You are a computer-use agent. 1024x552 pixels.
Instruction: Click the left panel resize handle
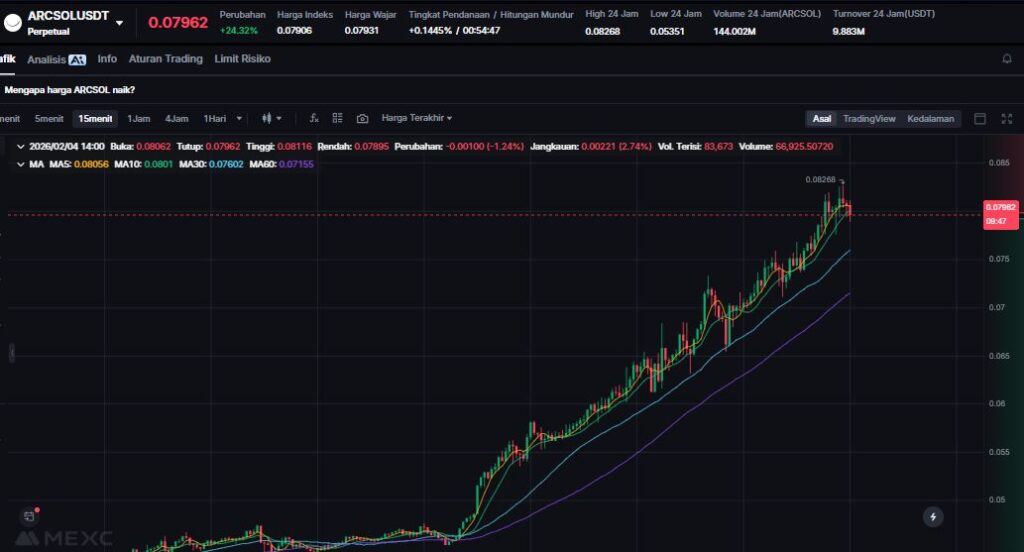click(11, 352)
